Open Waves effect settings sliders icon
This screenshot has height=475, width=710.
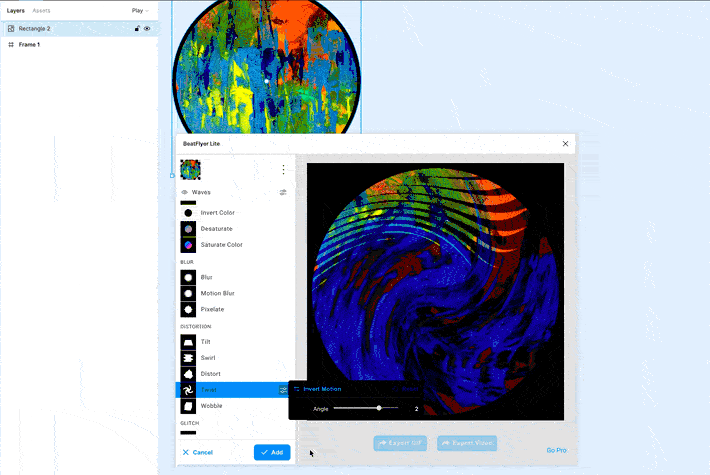click(x=283, y=192)
